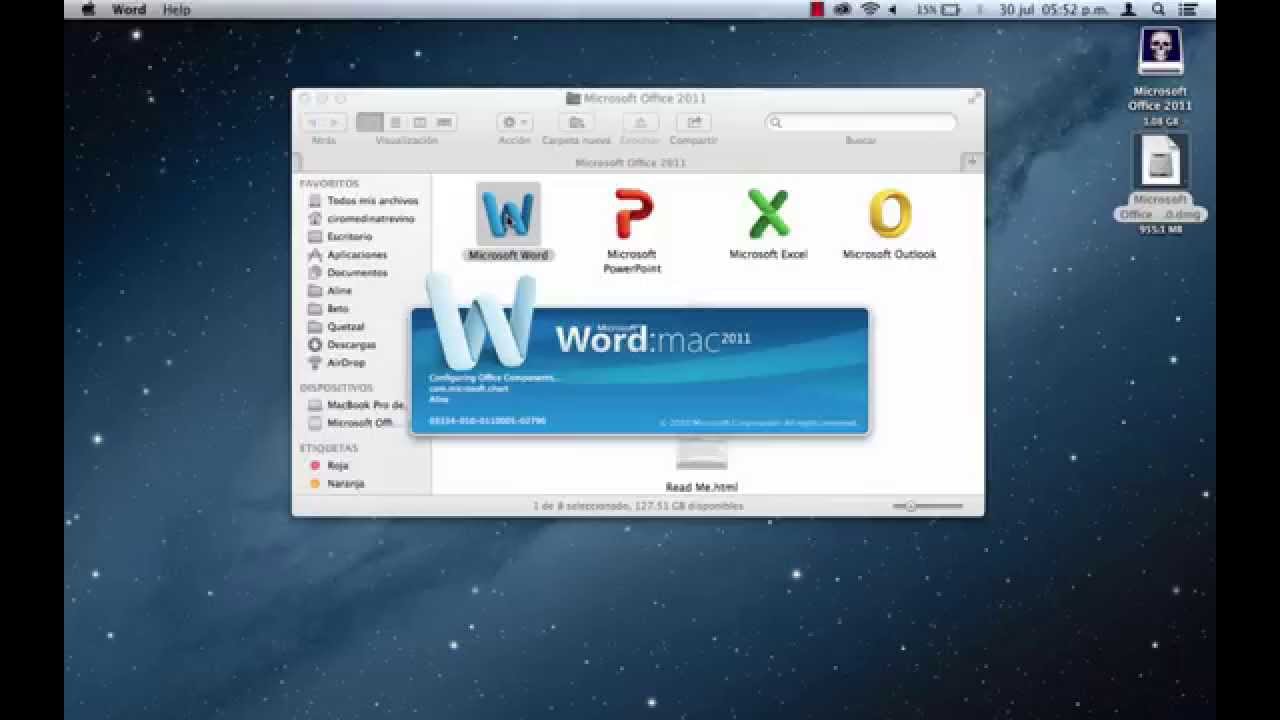Image resolution: width=1280 pixels, height=720 pixels.
Task: Open the Acción gear dropdown
Action: (x=515, y=122)
